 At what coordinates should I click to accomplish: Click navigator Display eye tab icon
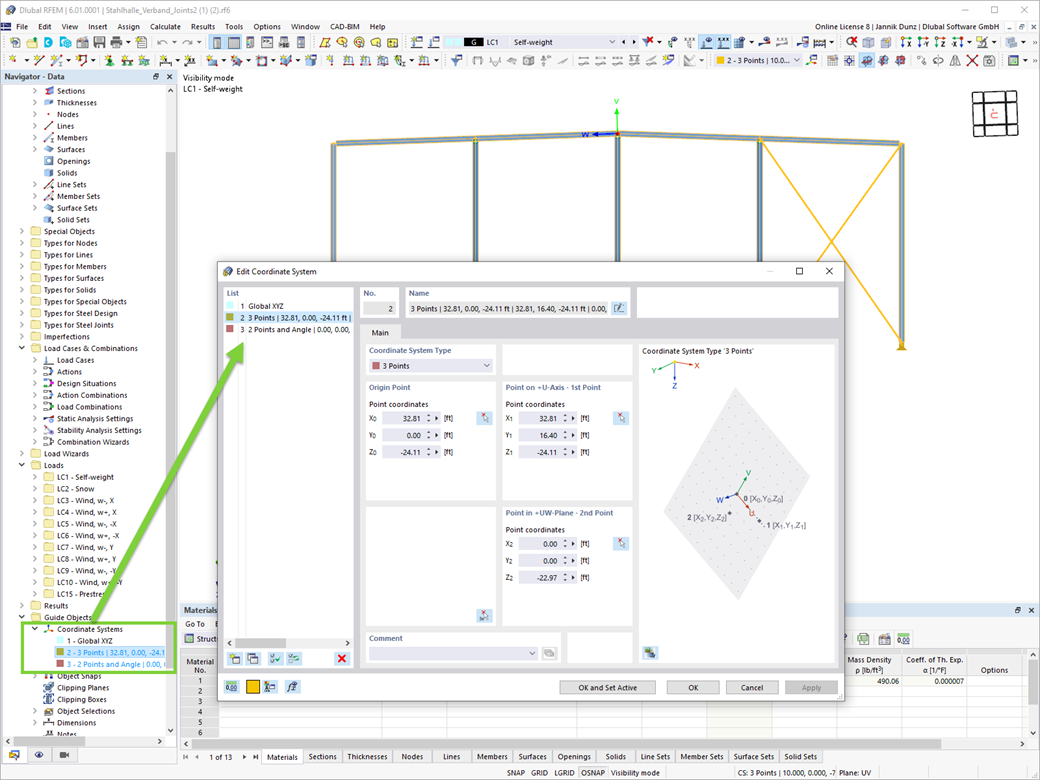39,755
